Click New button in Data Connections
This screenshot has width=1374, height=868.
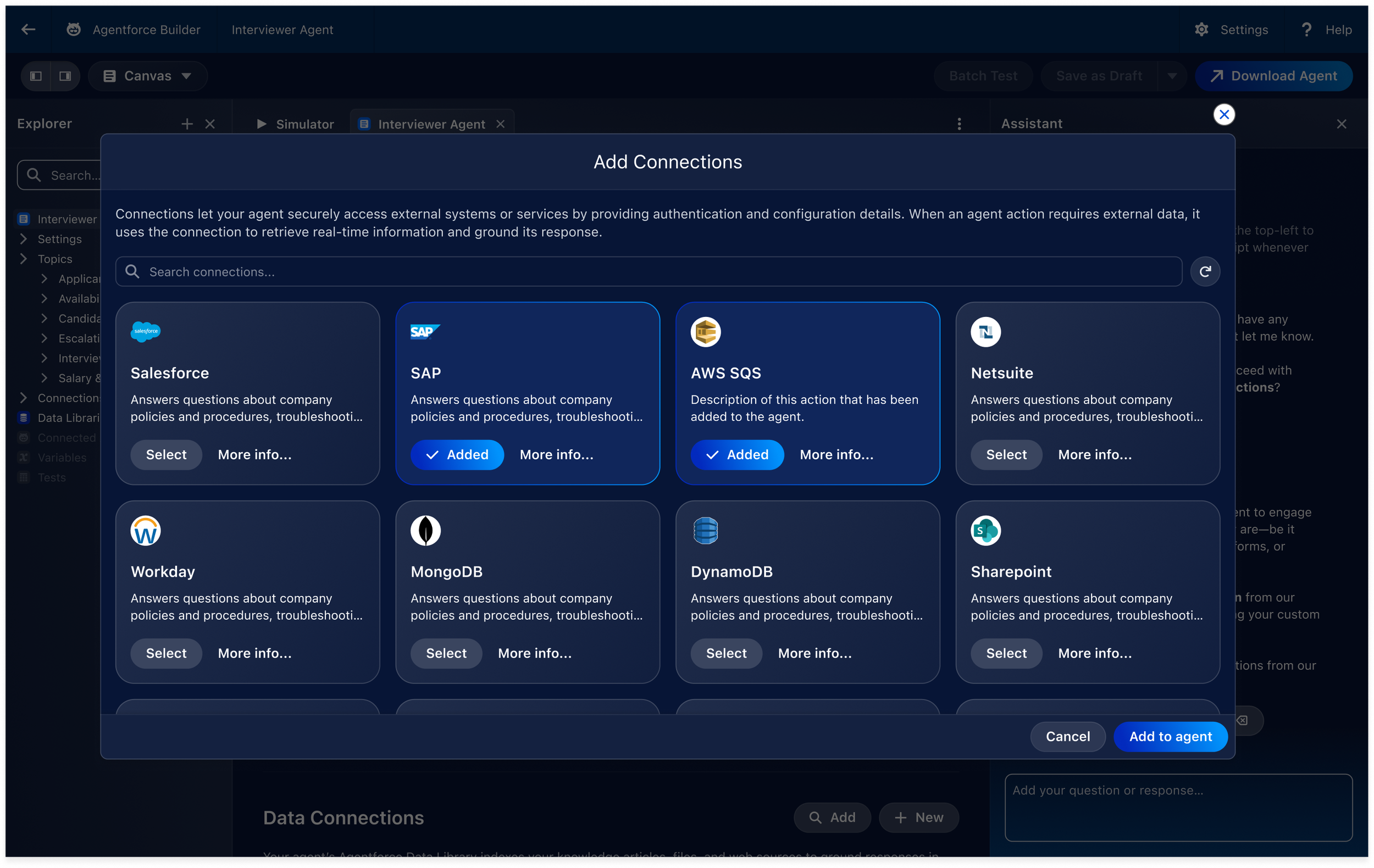click(919, 817)
